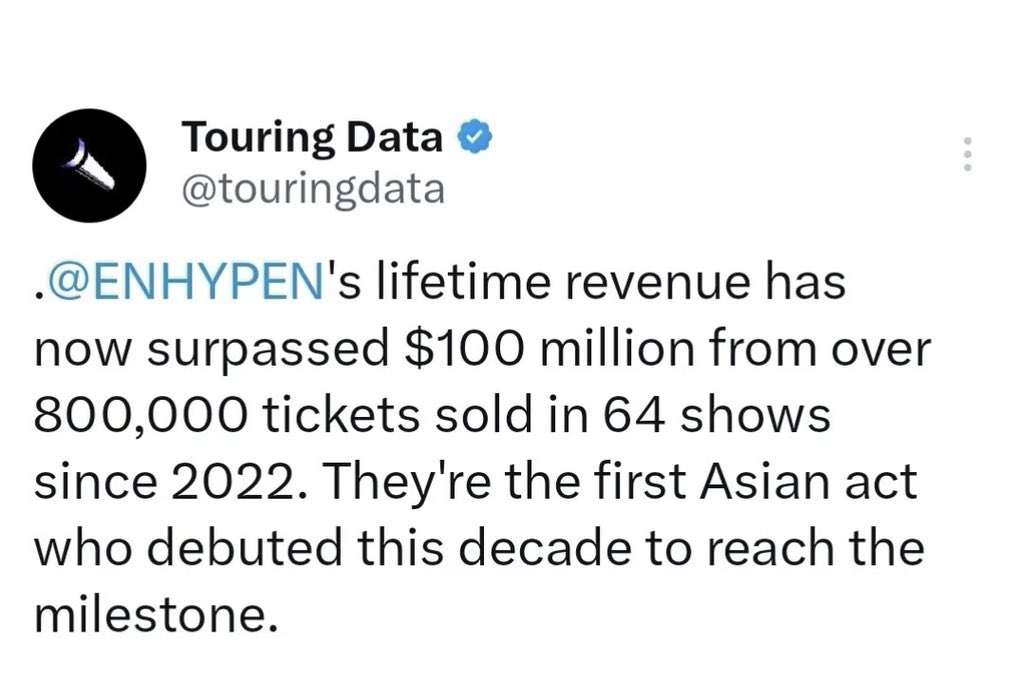Open the three-dot more options menu
Screen dimensions: 1024x682
point(968,154)
